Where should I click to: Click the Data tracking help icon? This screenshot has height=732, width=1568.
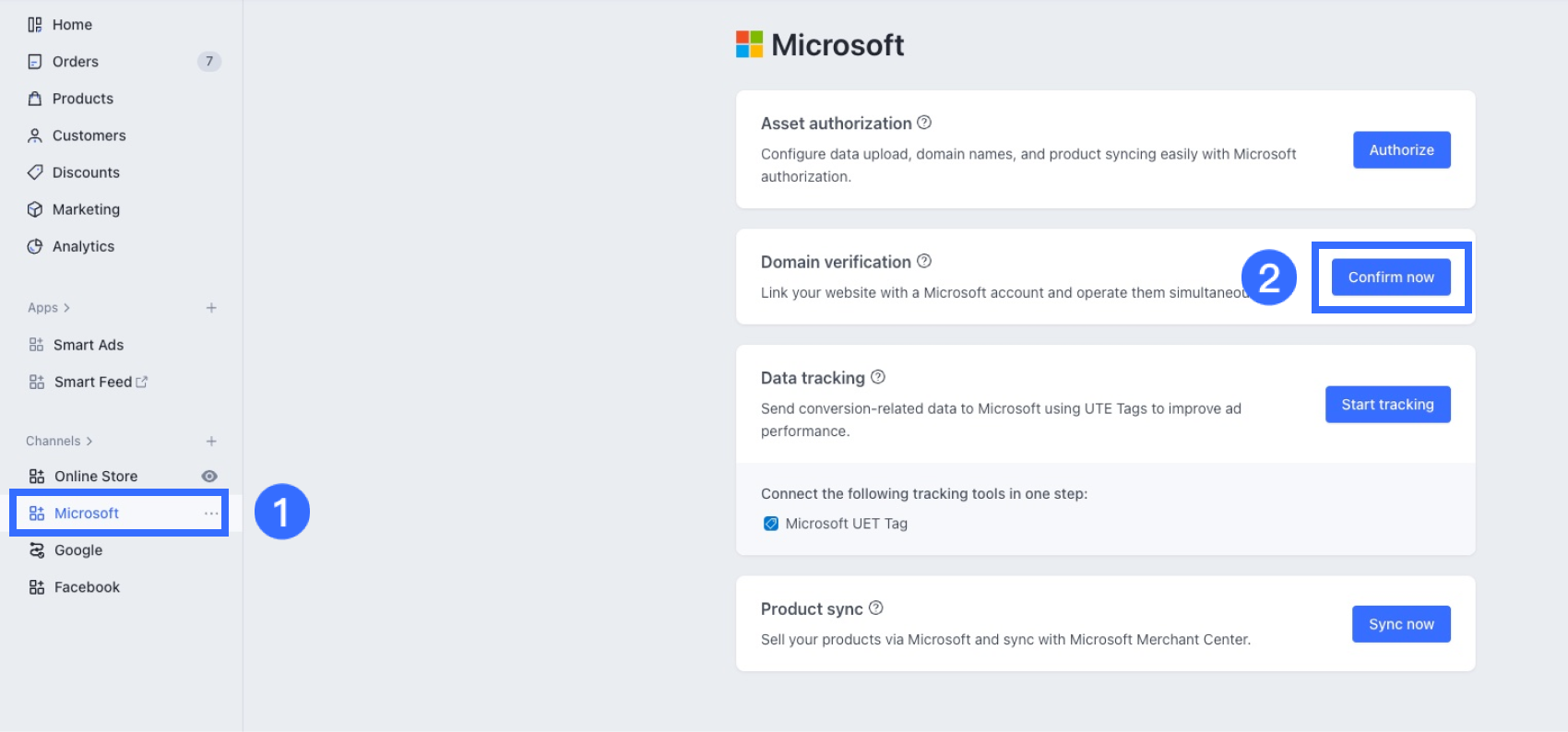[878, 377]
